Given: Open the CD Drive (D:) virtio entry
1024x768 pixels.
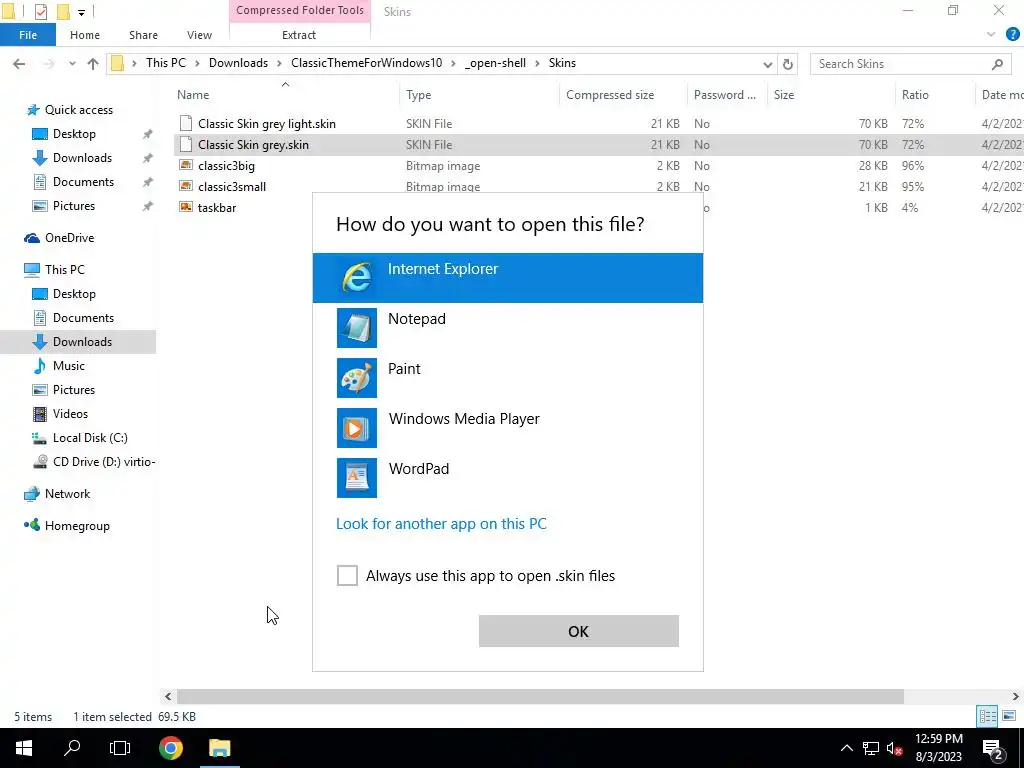Looking at the screenshot, I should [103, 462].
